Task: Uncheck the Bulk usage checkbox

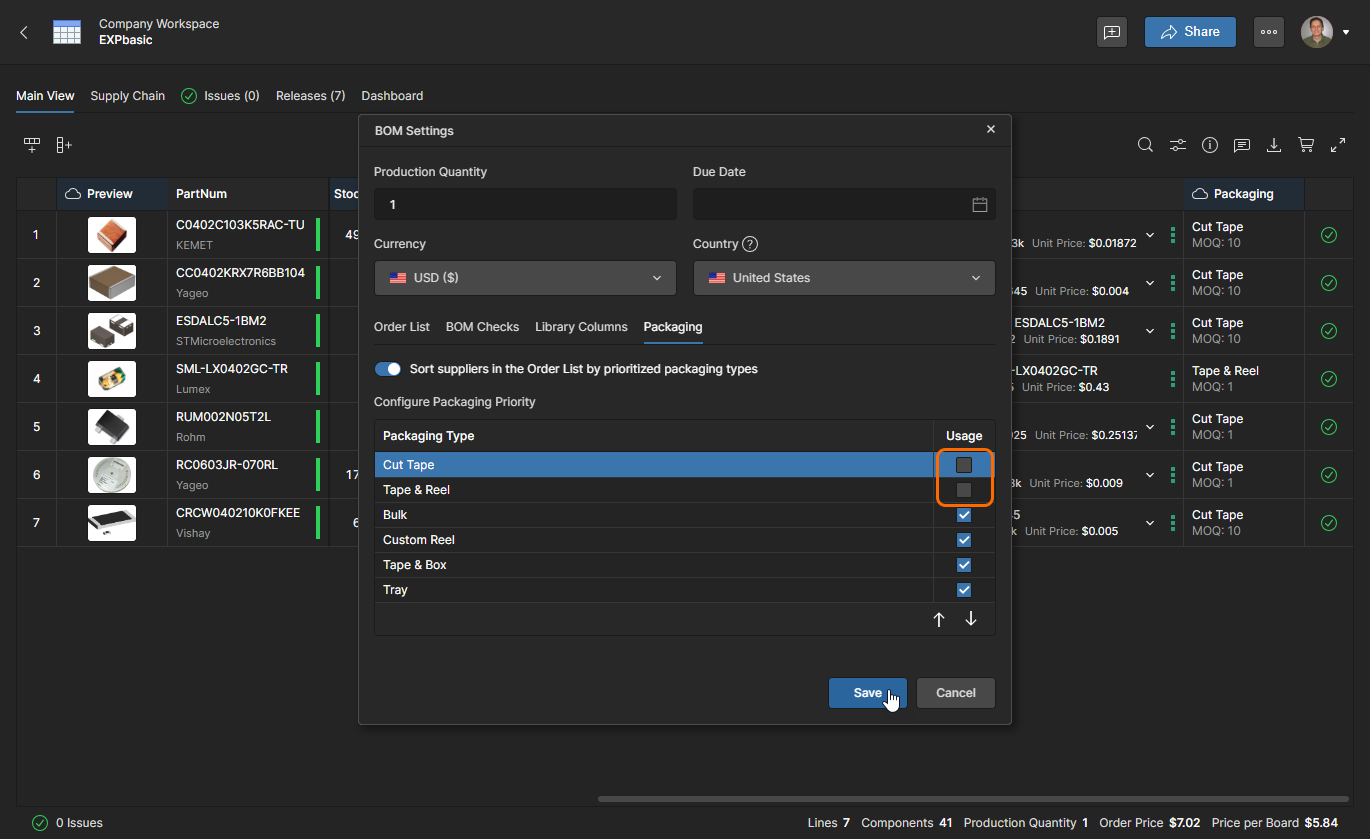Action: click(964, 515)
